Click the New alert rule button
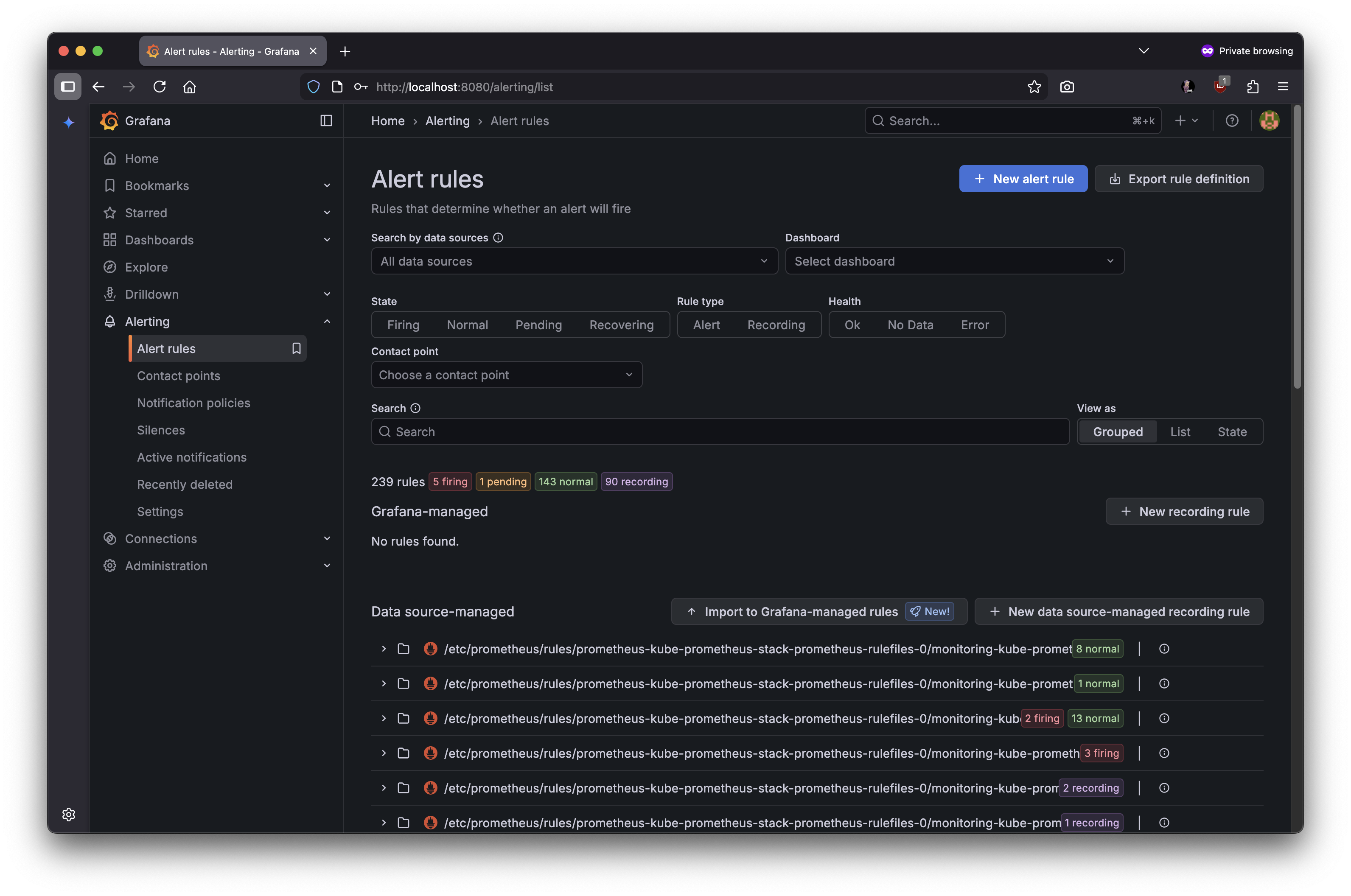Viewport: 1351px width, 896px height. (1023, 179)
